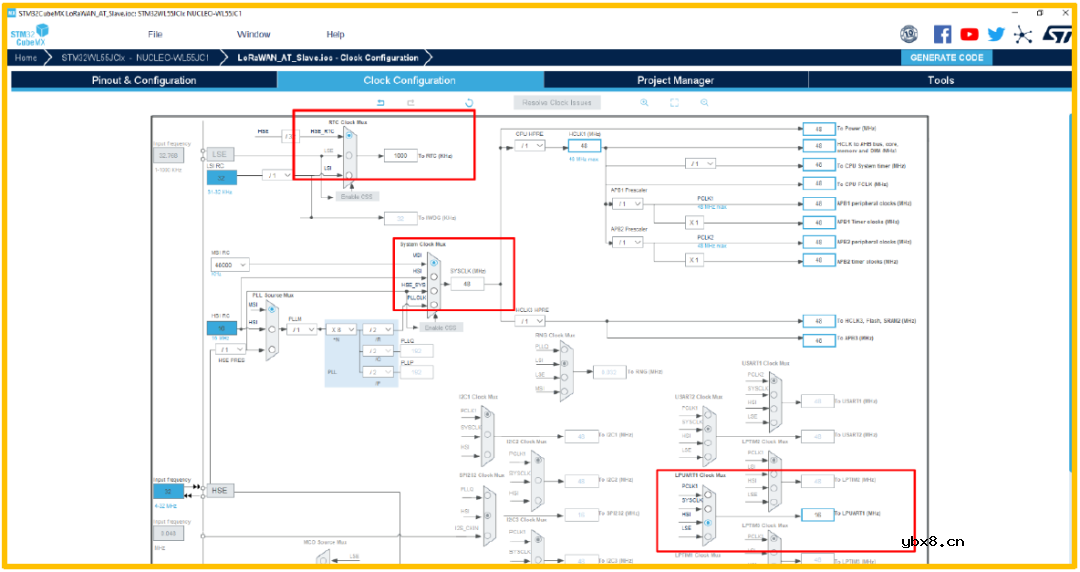Open the ST Facebook page icon

tap(942, 34)
